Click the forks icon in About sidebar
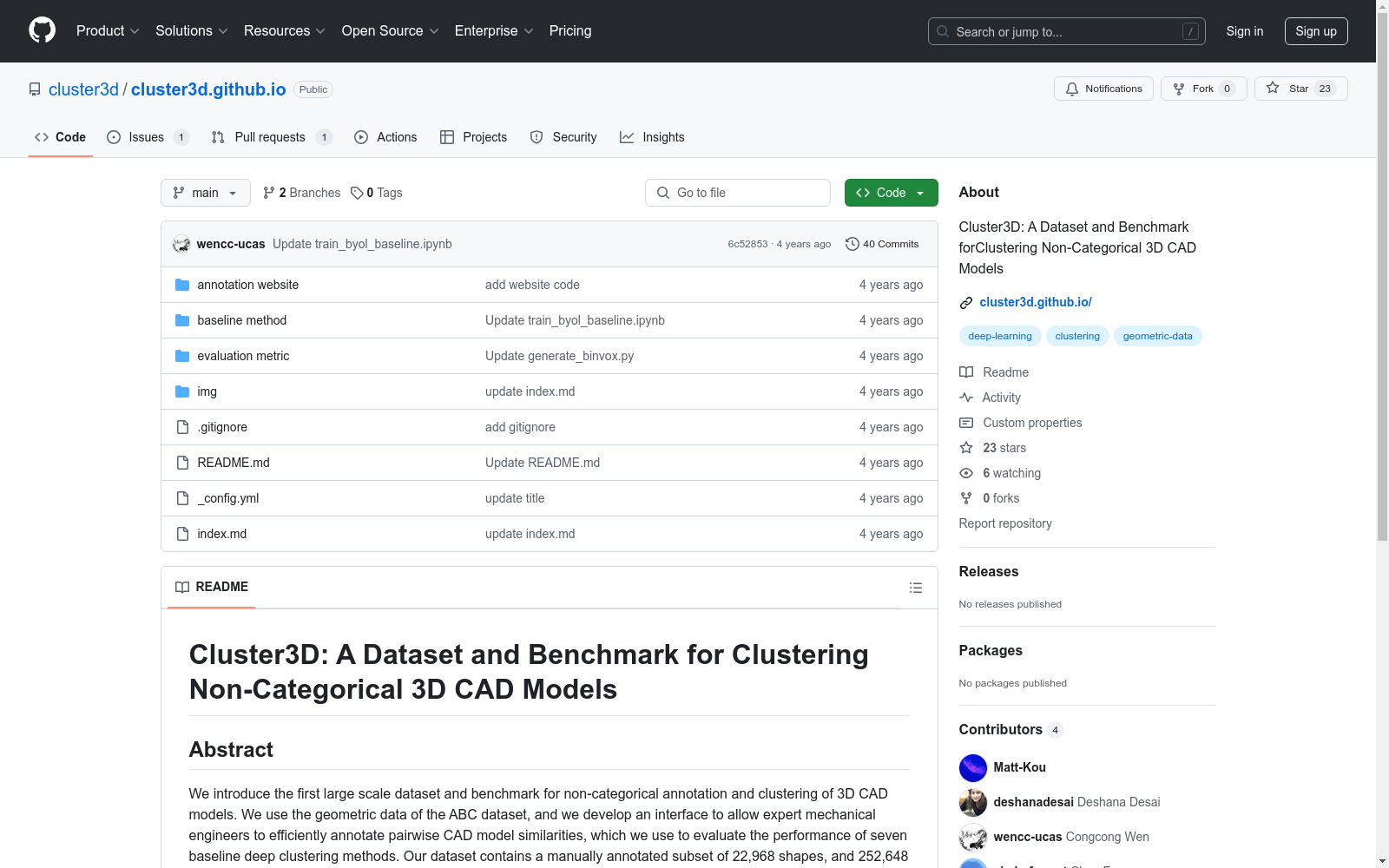The height and width of the screenshot is (868, 1389). point(966,498)
